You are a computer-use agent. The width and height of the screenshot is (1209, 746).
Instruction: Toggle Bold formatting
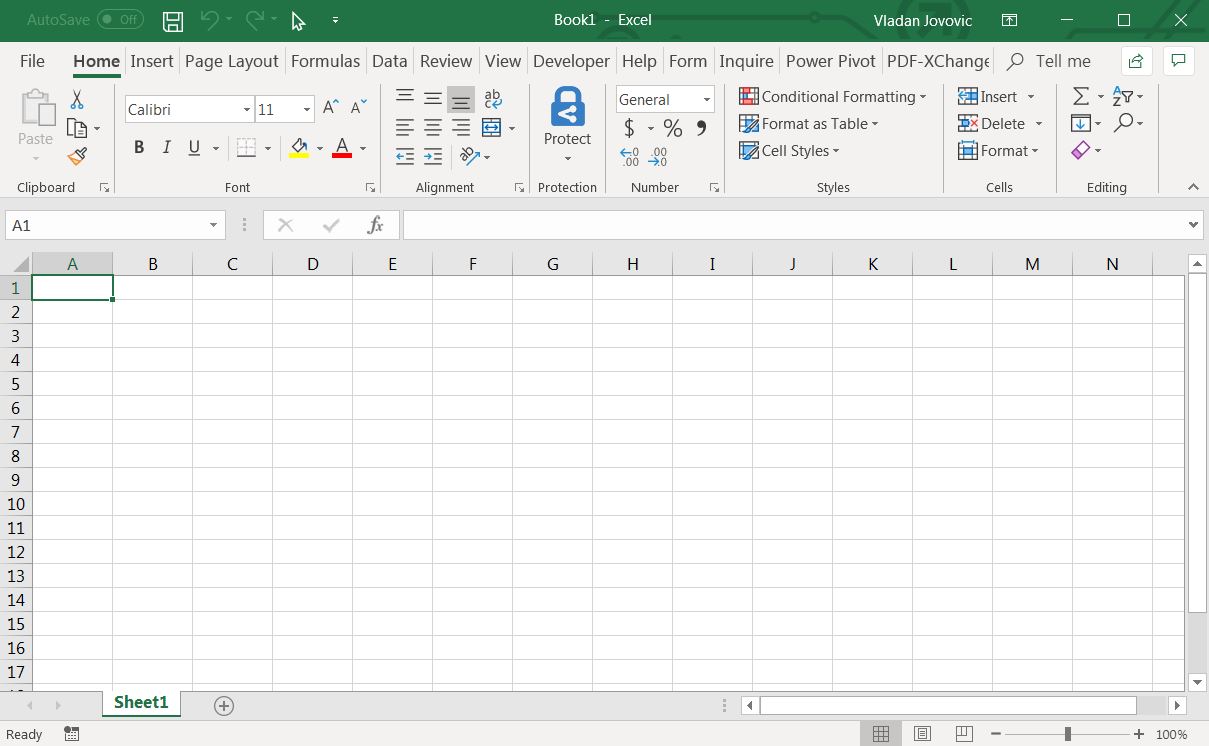coord(139,148)
